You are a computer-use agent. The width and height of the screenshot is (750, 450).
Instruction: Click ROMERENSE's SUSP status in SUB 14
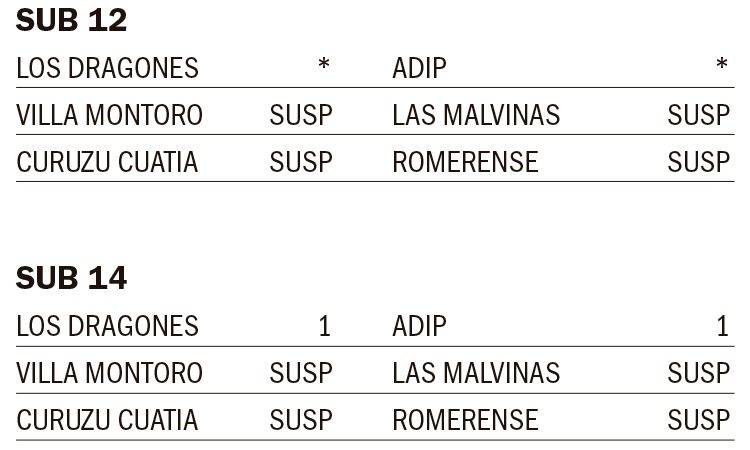(699, 420)
